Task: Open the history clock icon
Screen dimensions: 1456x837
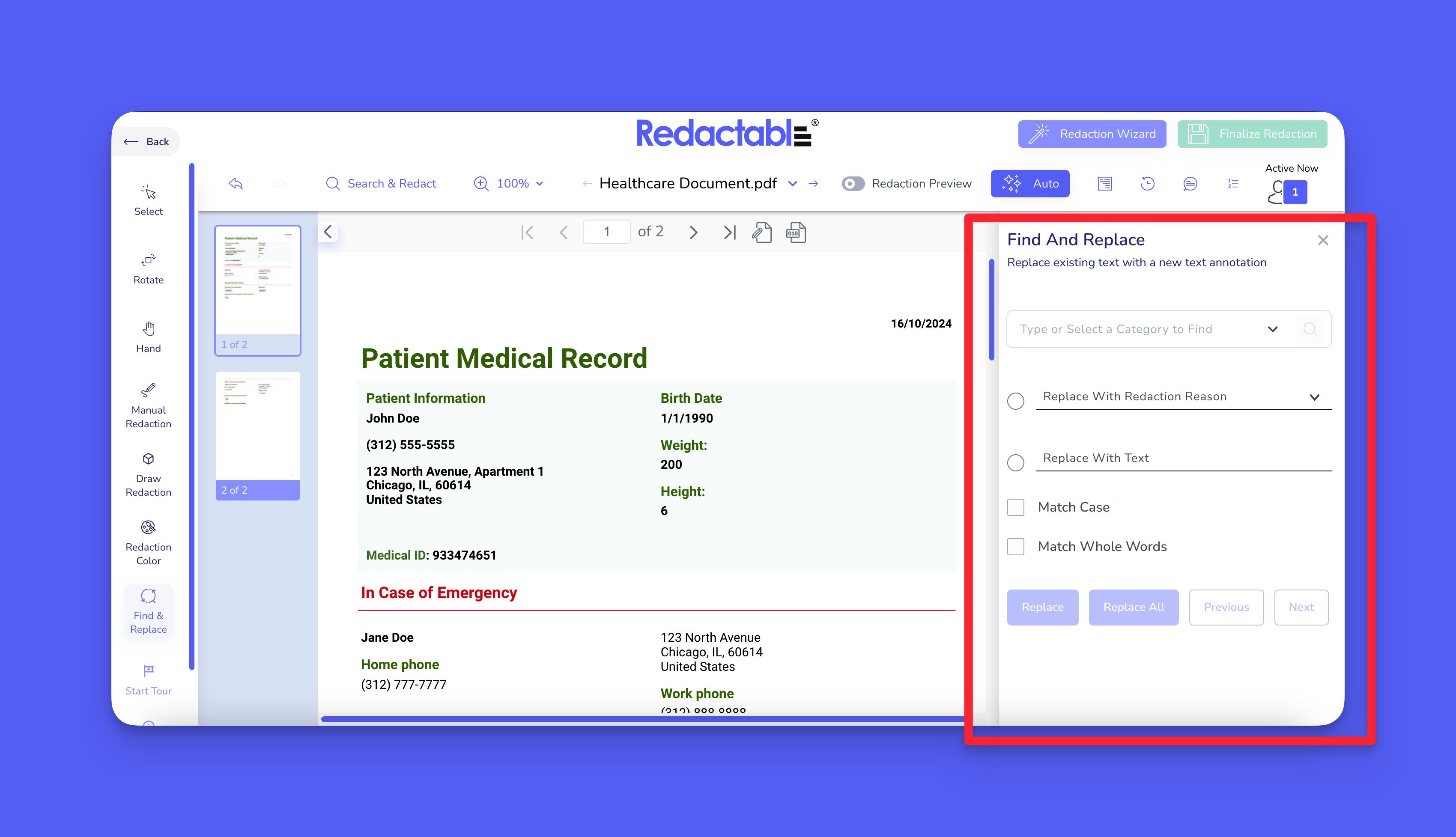Action: pos(1147,183)
